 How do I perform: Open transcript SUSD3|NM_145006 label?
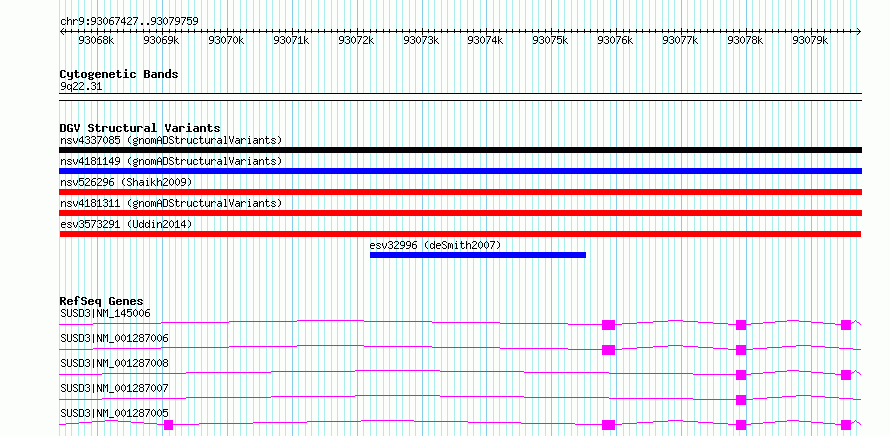105,313
